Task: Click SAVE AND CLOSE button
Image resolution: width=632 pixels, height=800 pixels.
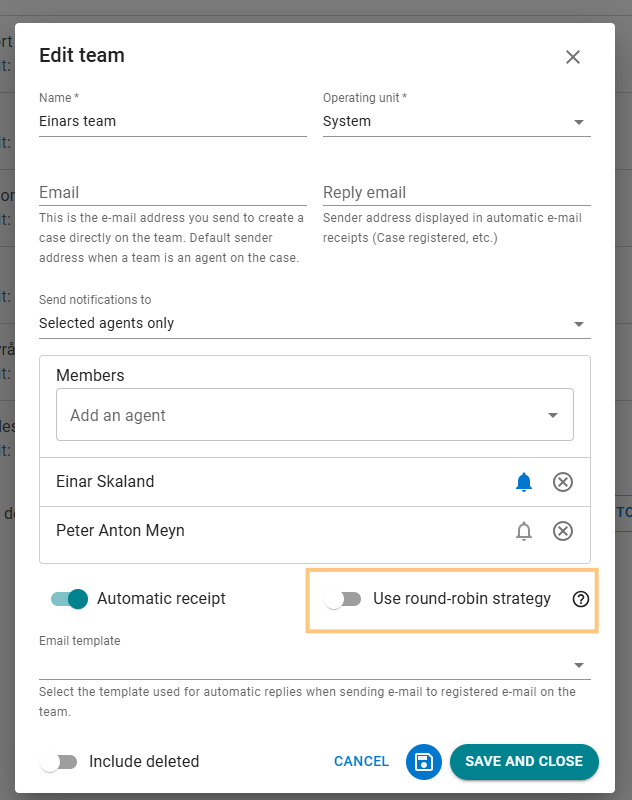Action: 524,761
